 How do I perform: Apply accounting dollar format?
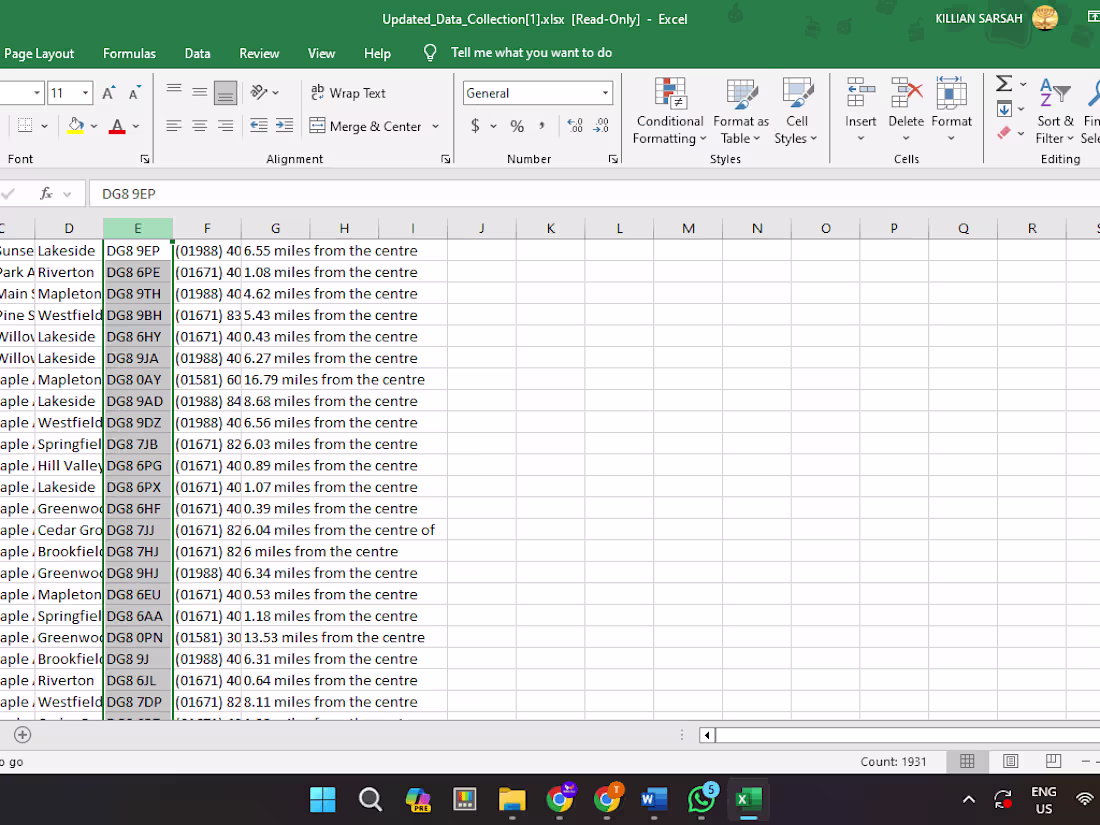pos(476,126)
